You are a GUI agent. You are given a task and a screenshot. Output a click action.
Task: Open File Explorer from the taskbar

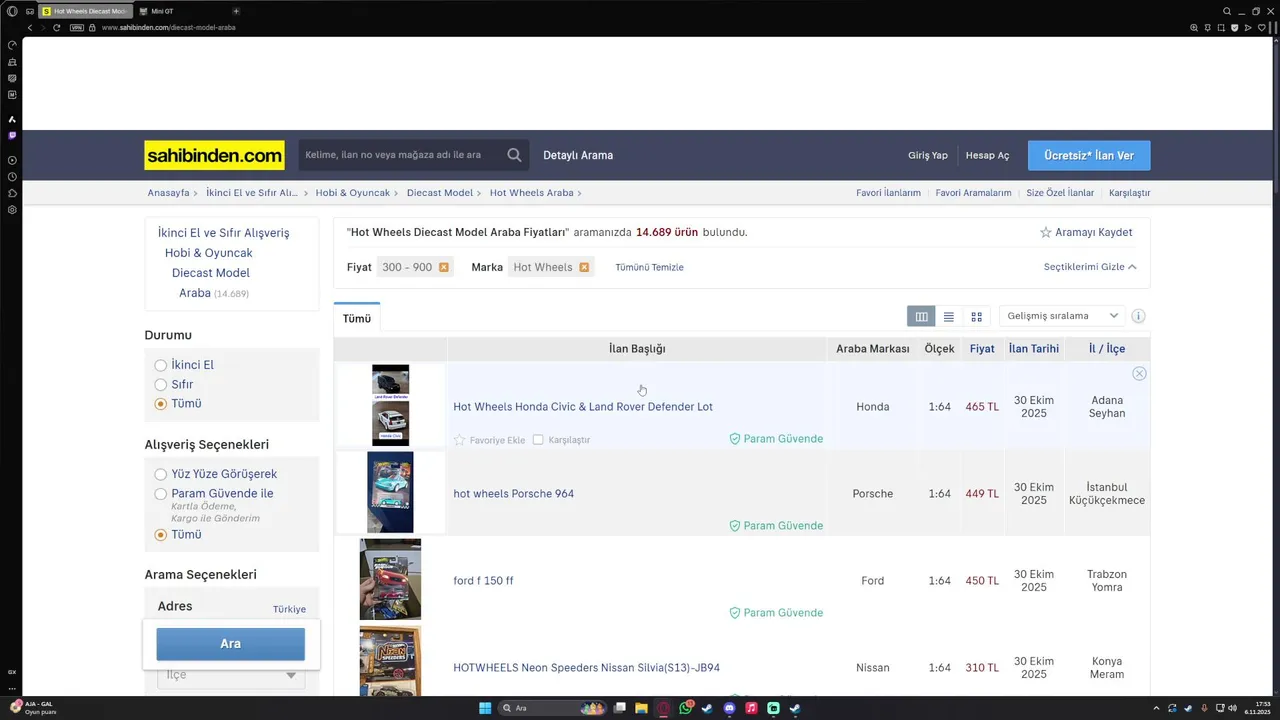click(x=641, y=708)
